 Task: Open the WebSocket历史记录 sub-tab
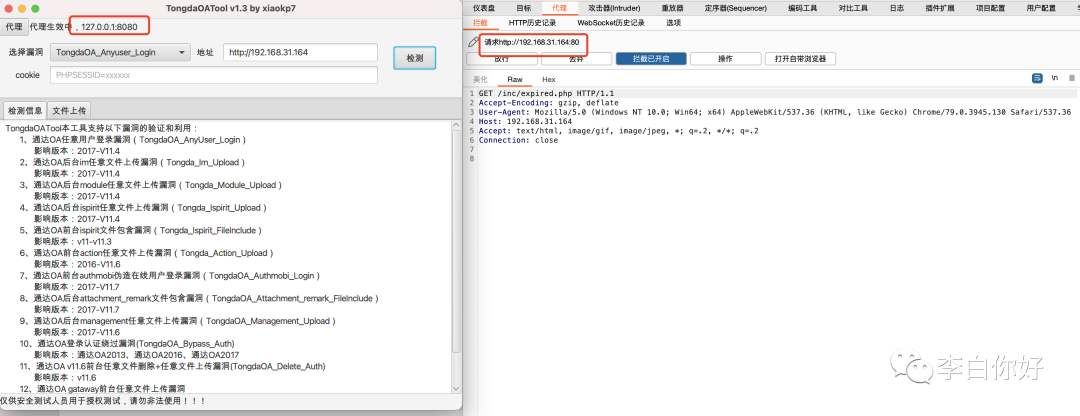pos(611,23)
